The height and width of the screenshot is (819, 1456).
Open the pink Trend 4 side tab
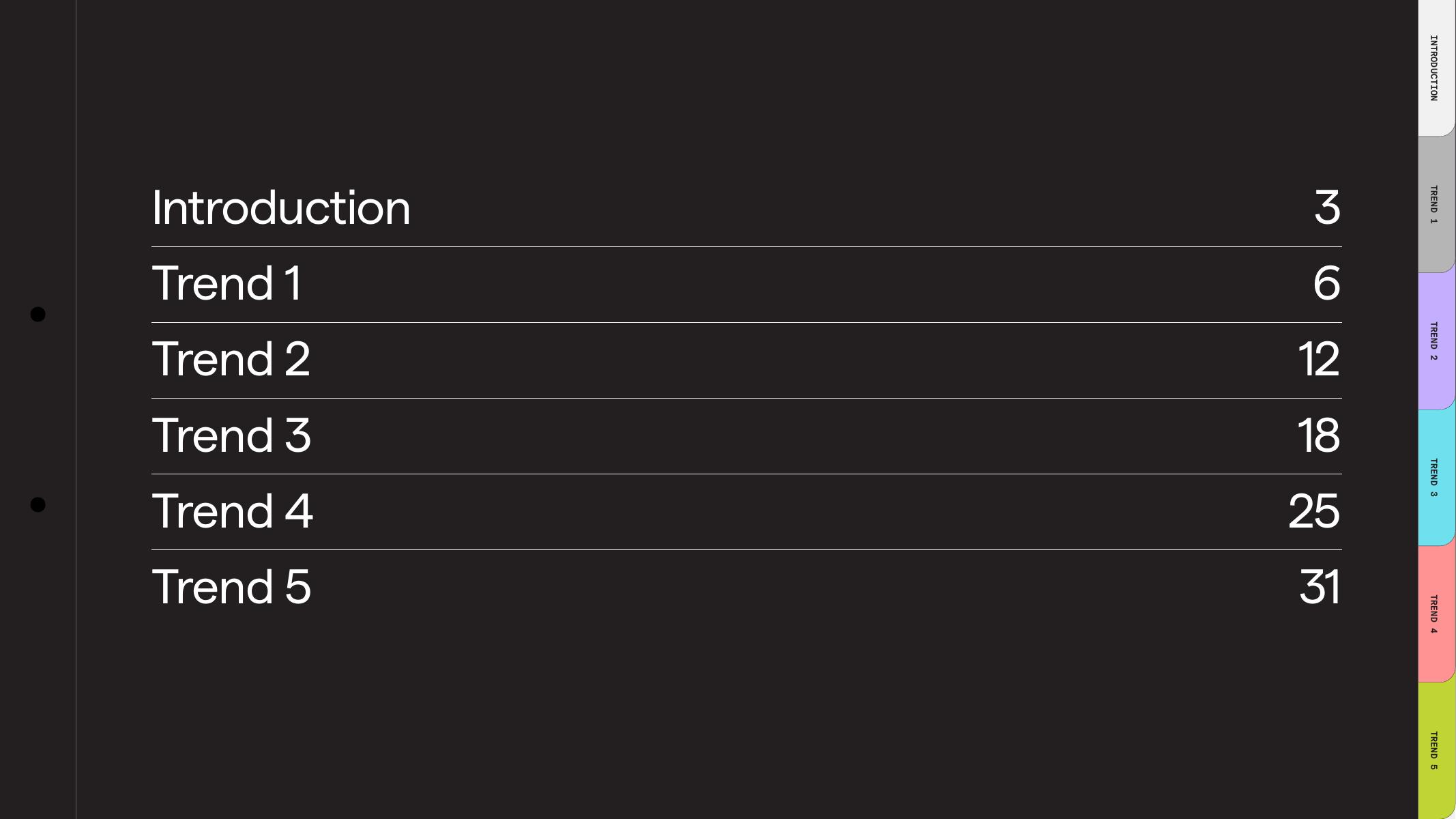click(x=1436, y=614)
